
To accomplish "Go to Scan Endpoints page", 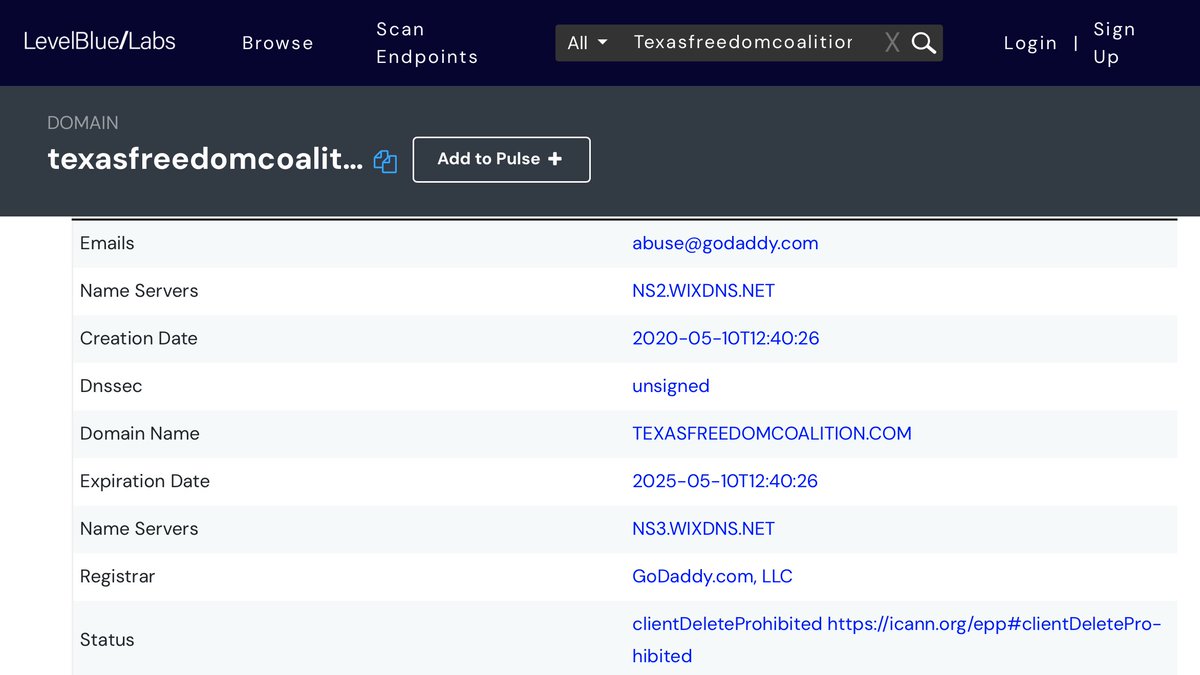I will [x=427, y=43].
